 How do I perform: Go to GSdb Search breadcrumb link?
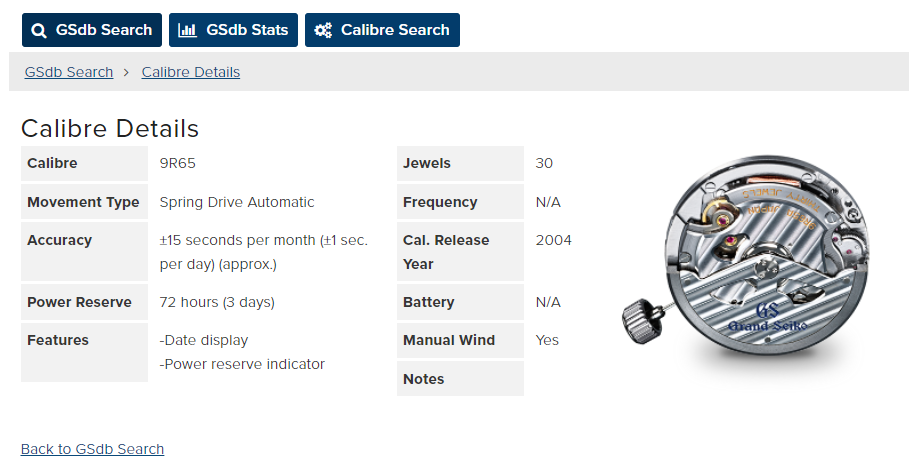pyautogui.click(x=69, y=72)
